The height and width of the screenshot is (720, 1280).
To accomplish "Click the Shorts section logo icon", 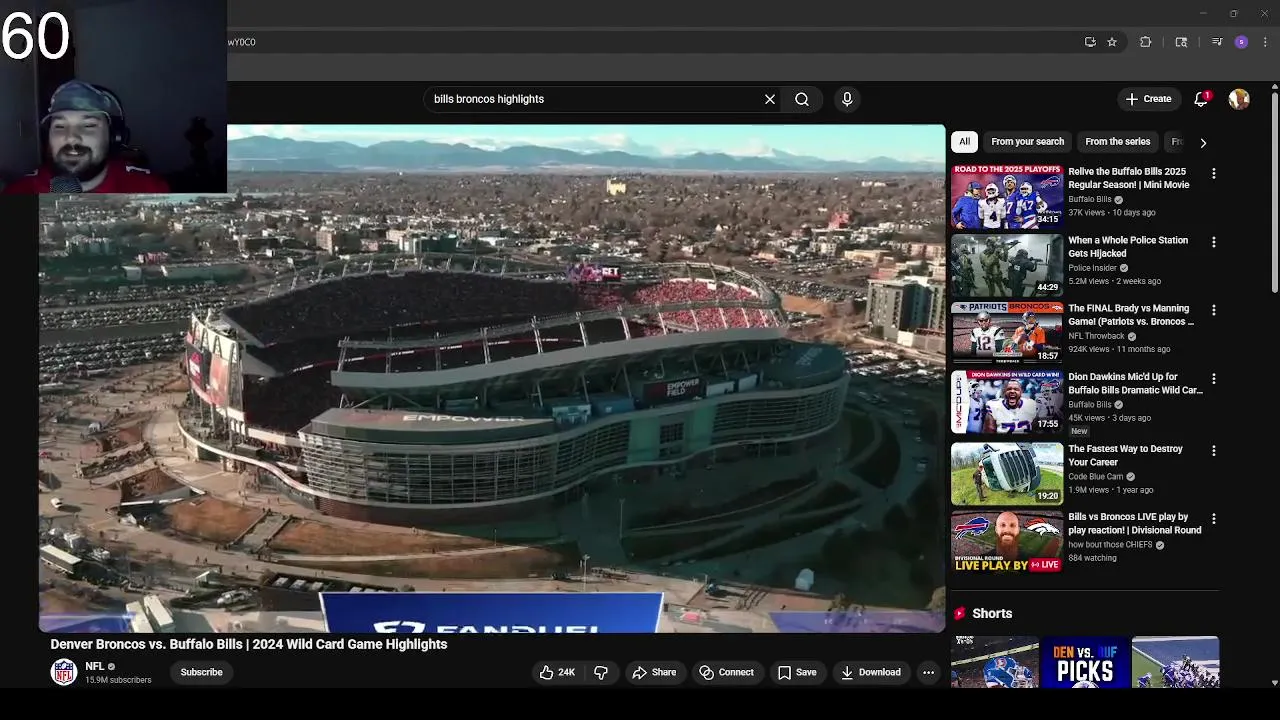I will click(x=959, y=613).
